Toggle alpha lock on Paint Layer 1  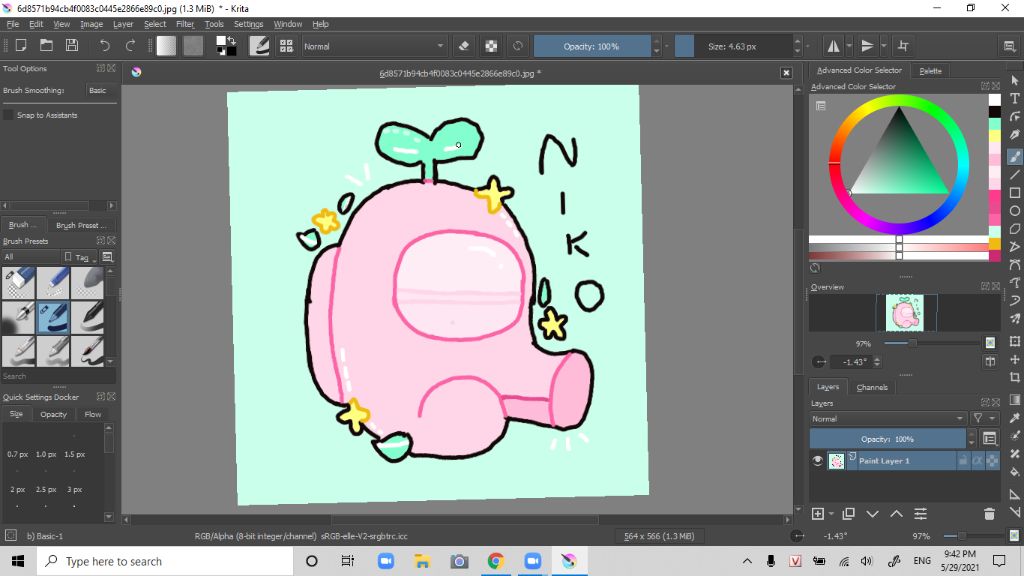(x=992, y=460)
